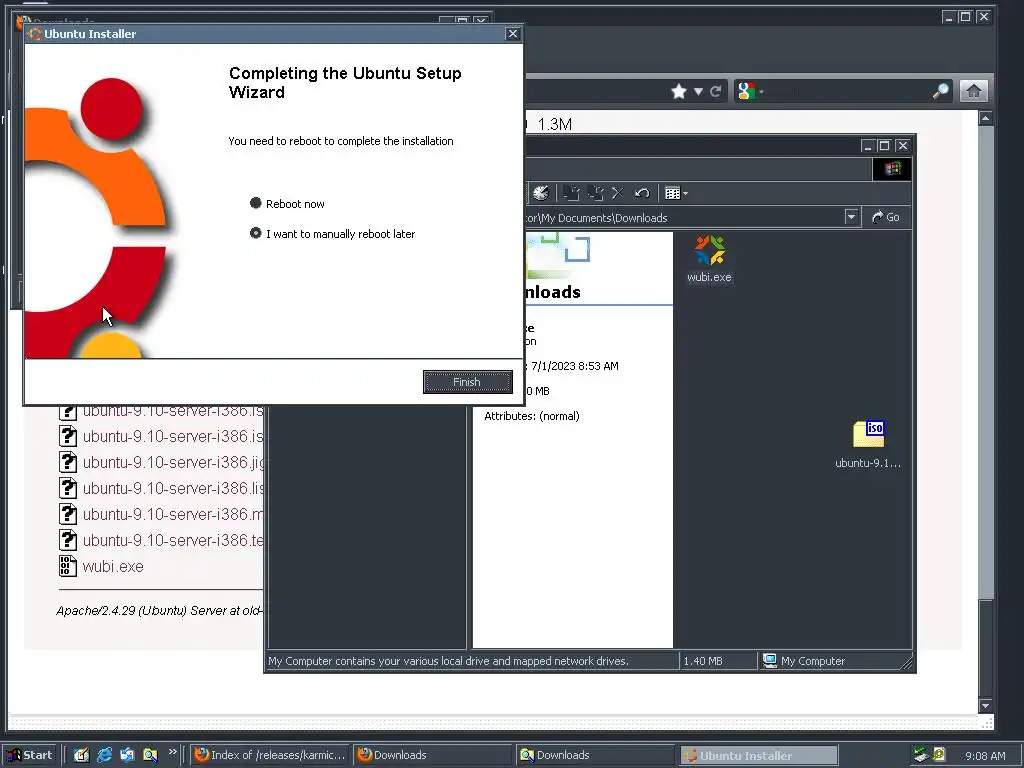Click the Undo icon in Explorer toolbar
1024x768 pixels.
[x=642, y=193]
